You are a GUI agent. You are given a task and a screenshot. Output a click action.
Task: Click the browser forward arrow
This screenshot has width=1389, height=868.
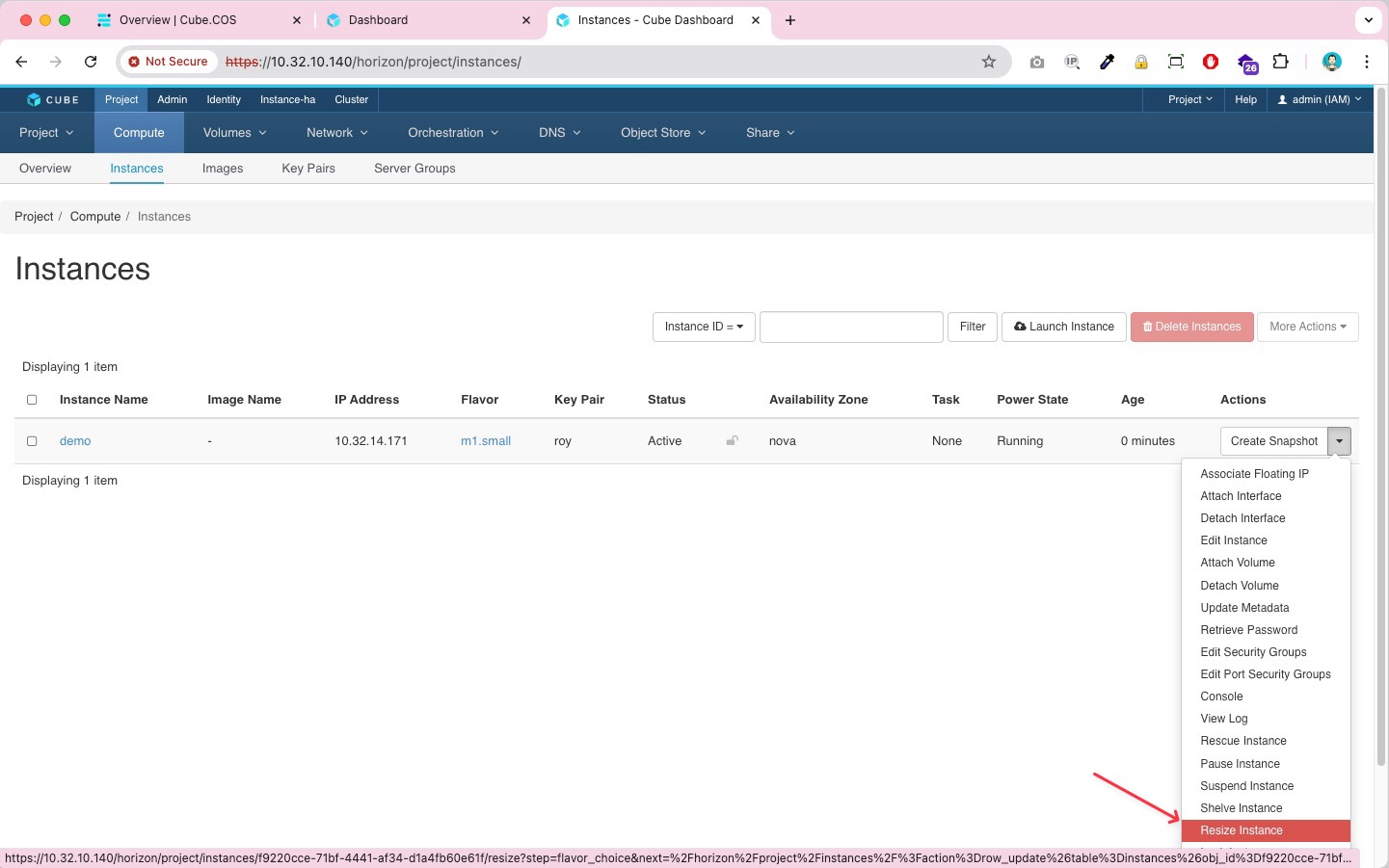tap(56, 62)
